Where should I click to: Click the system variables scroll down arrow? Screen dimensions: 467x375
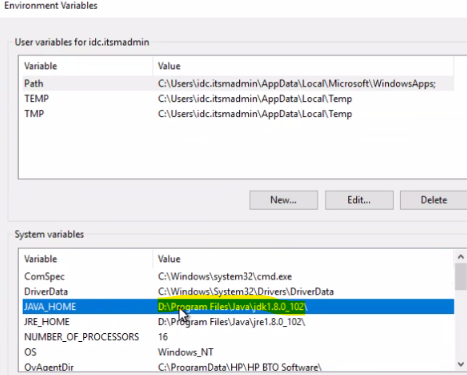[461, 364]
